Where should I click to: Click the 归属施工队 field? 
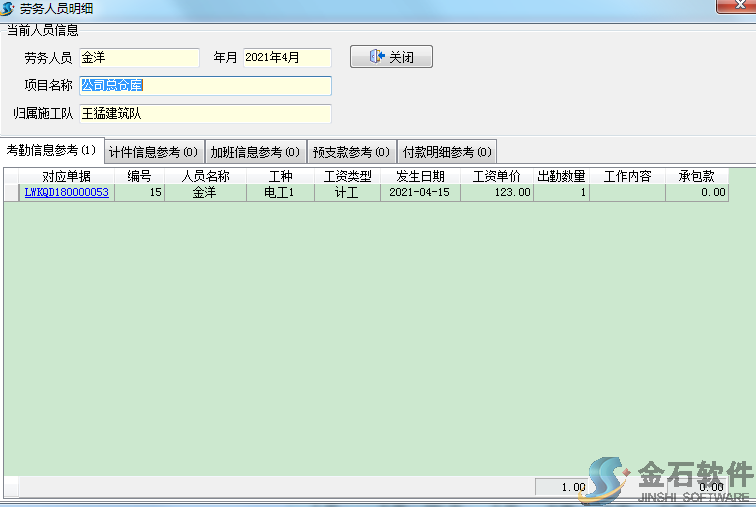(204, 113)
